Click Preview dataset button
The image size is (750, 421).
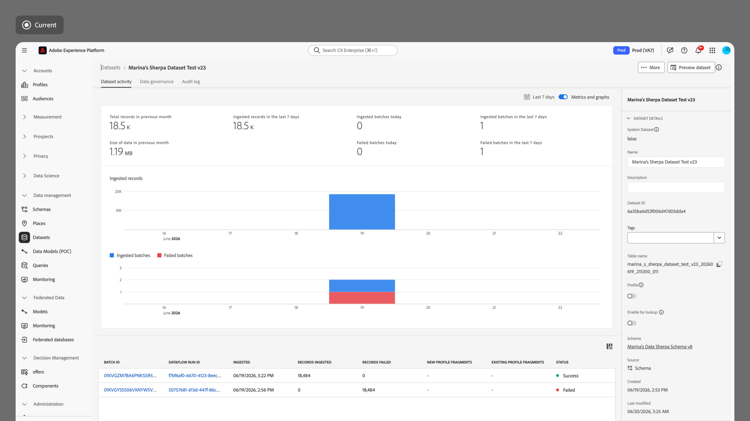(691, 67)
